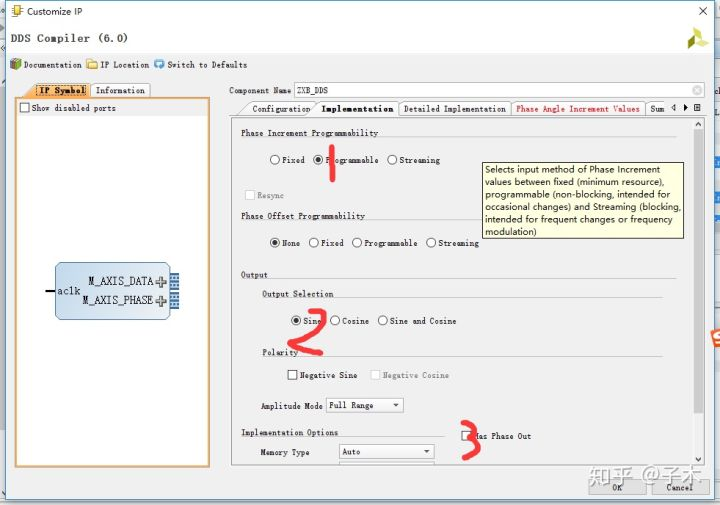Click the OK button

pyautogui.click(x=617, y=487)
